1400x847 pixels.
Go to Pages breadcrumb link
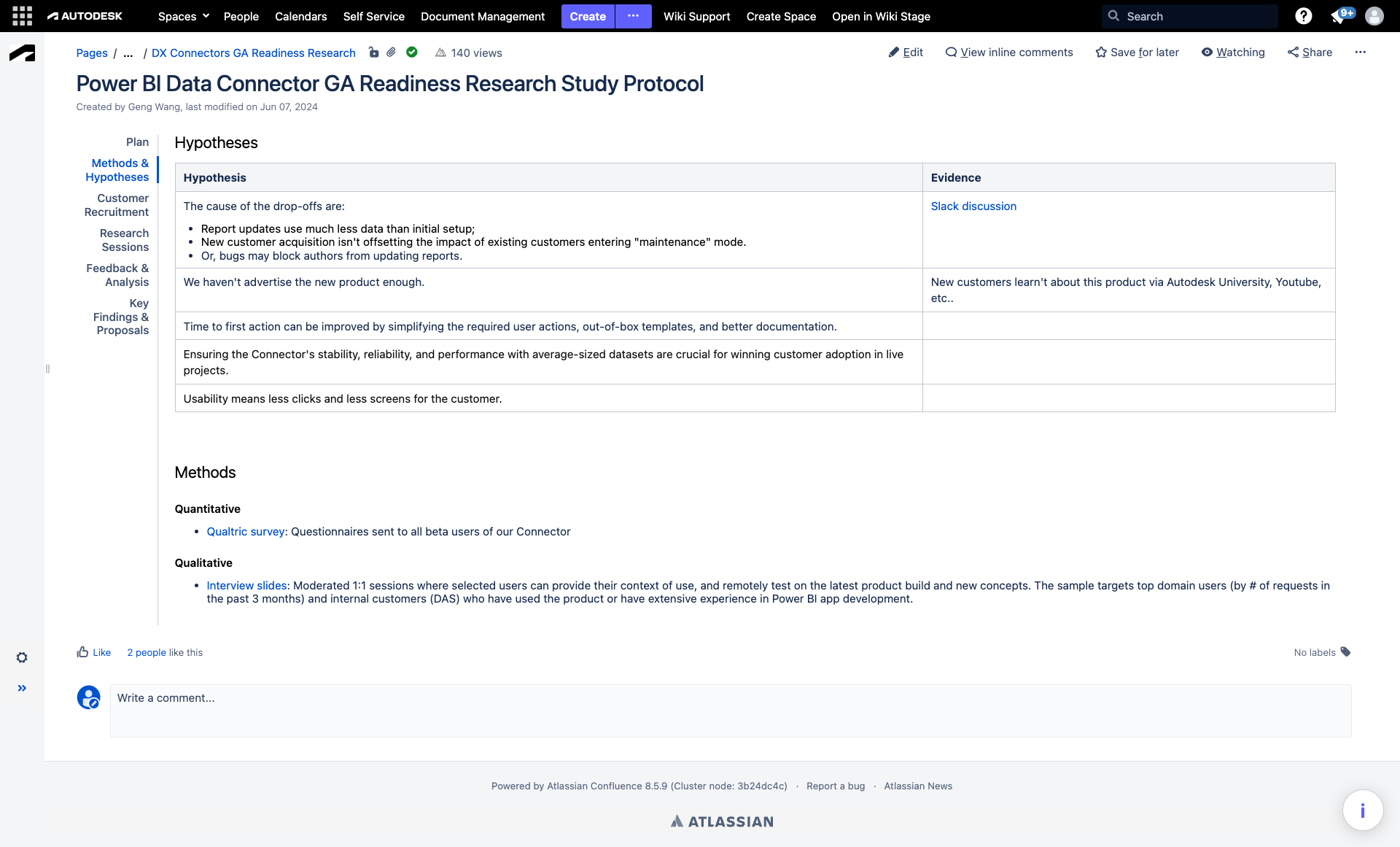click(92, 53)
